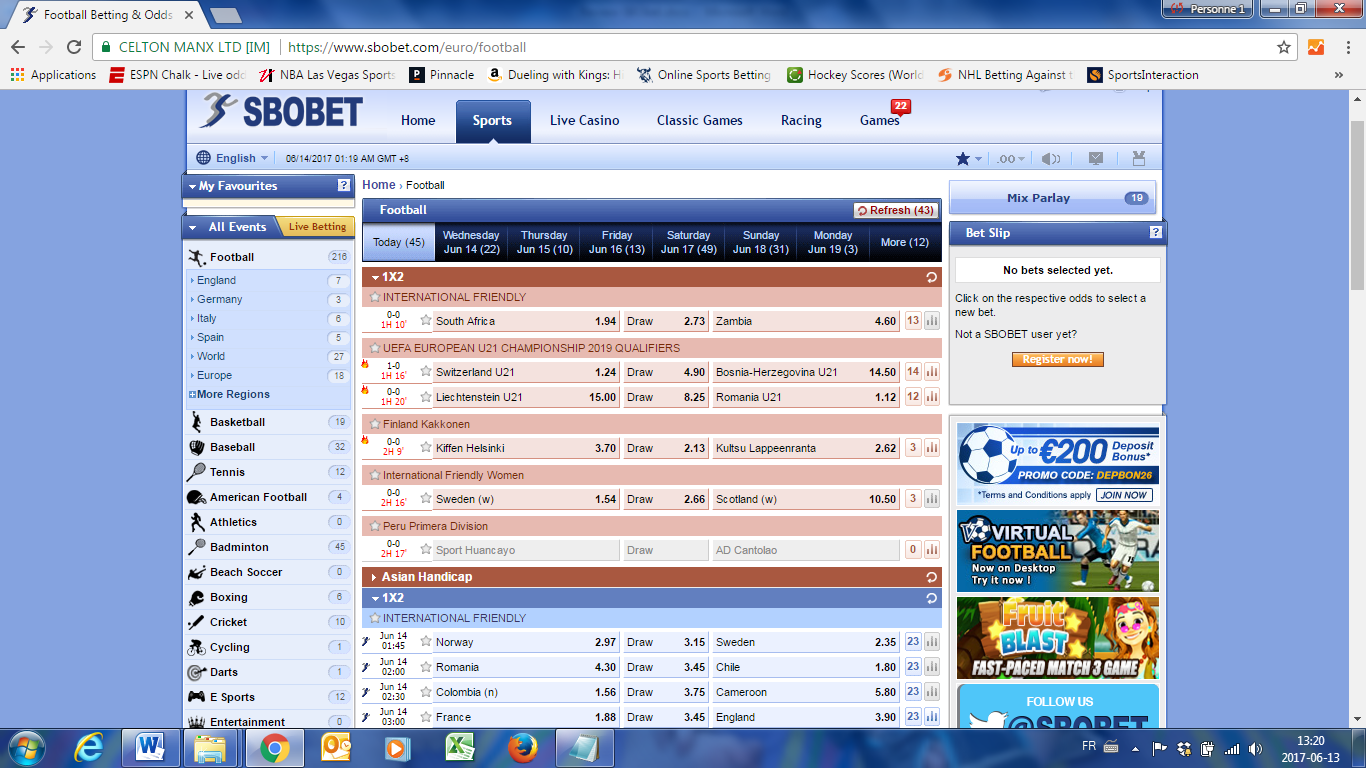The width and height of the screenshot is (1366, 768).
Task: Click refresh icon on brown 1X2 header
Action: point(932,277)
